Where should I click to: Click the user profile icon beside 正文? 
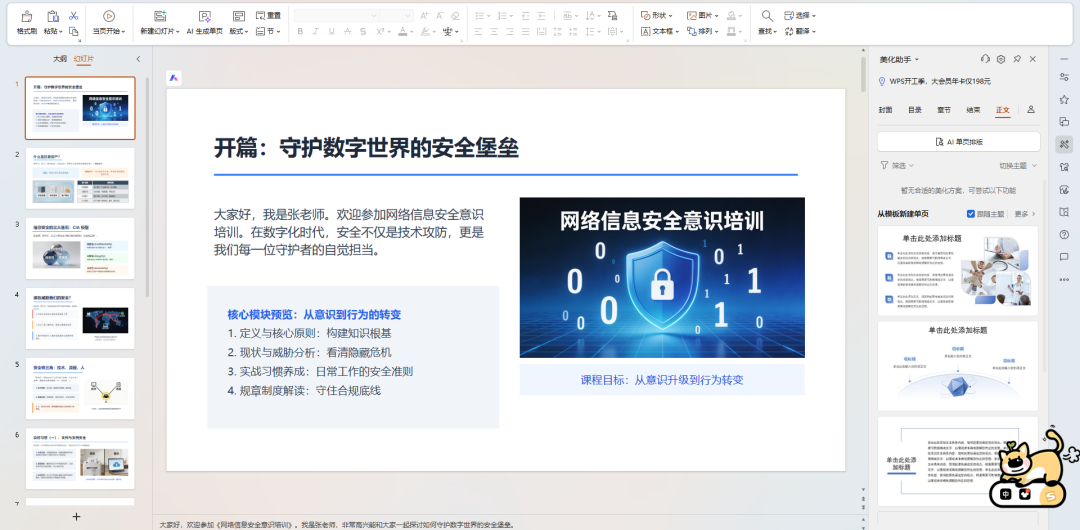(x=1030, y=110)
